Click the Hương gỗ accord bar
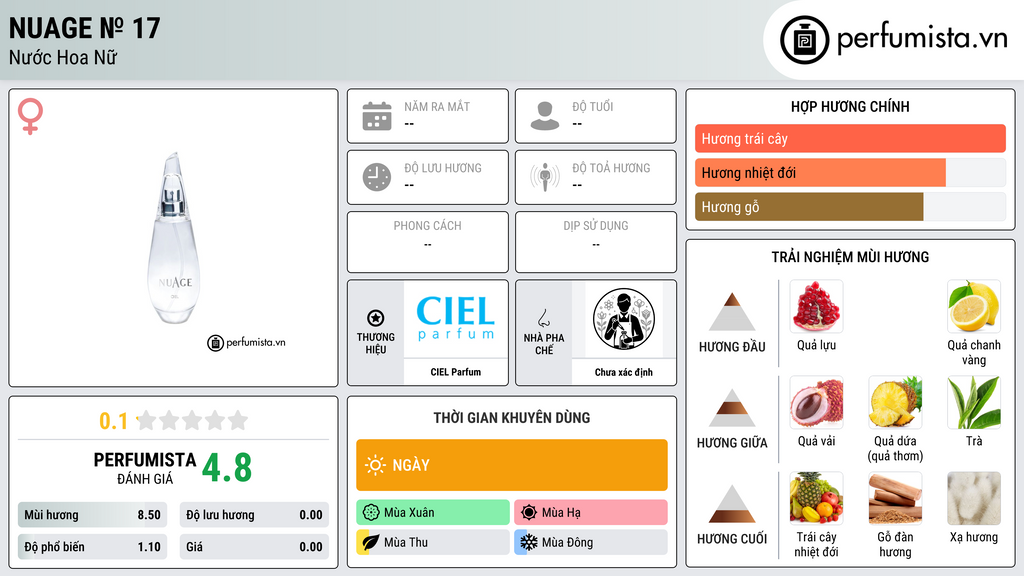 pos(850,207)
